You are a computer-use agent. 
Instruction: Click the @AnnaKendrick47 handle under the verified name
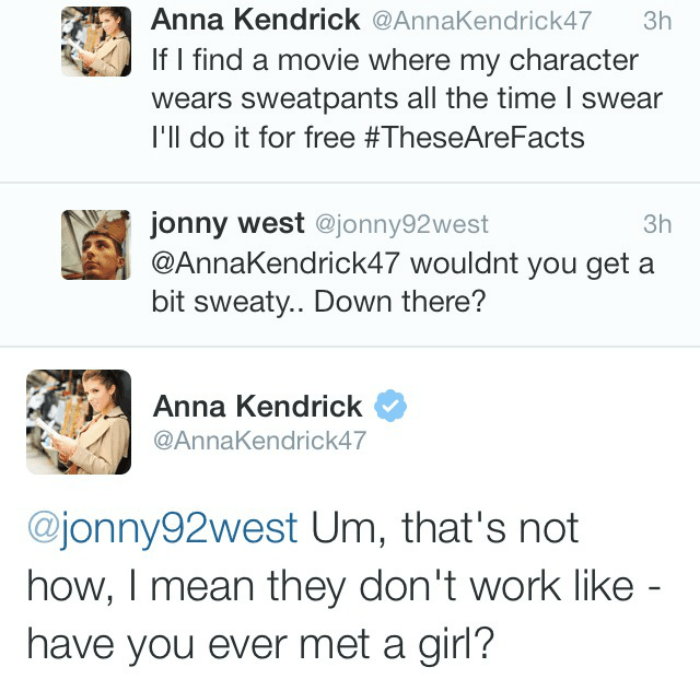coord(259,440)
